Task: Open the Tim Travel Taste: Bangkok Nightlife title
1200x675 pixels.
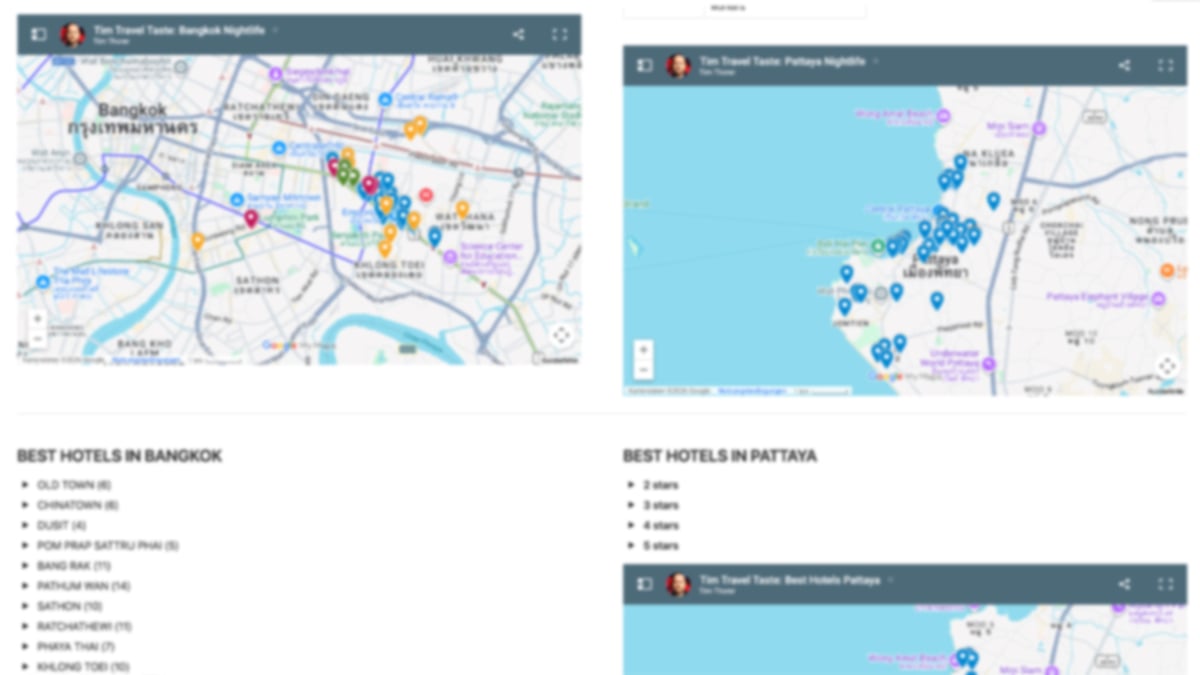Action: [x=180, y=29]
